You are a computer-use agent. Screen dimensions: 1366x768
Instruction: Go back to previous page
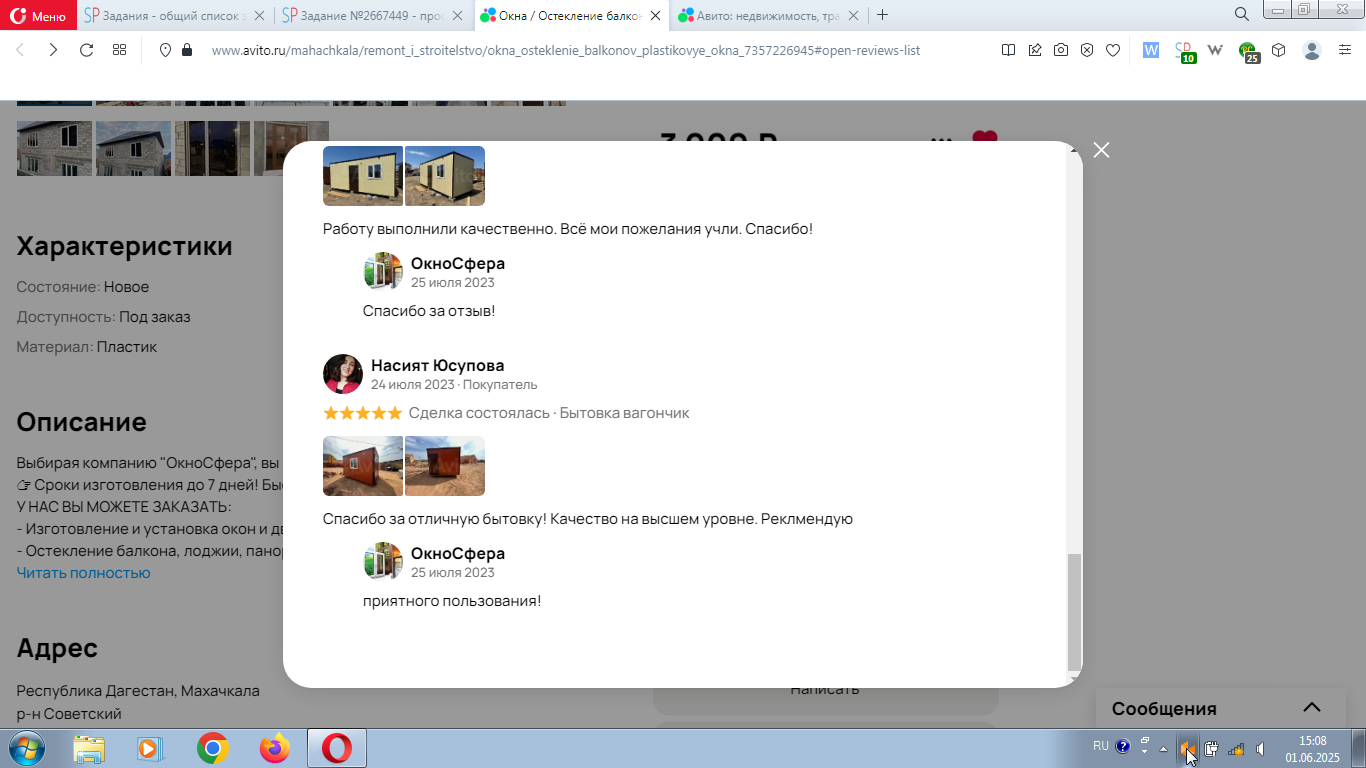pos(20,50)
